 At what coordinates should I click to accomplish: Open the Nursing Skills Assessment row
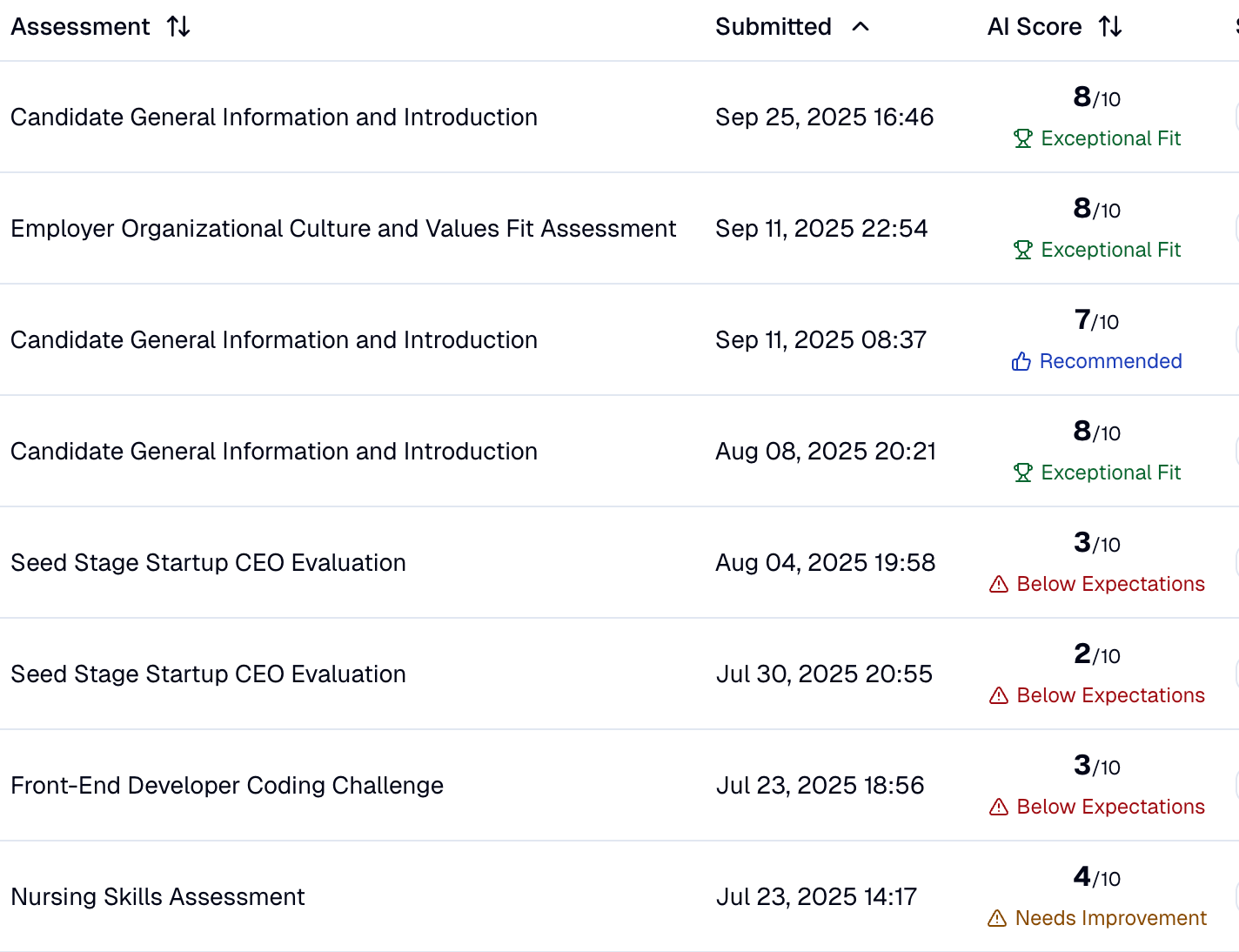click(157, 896)
